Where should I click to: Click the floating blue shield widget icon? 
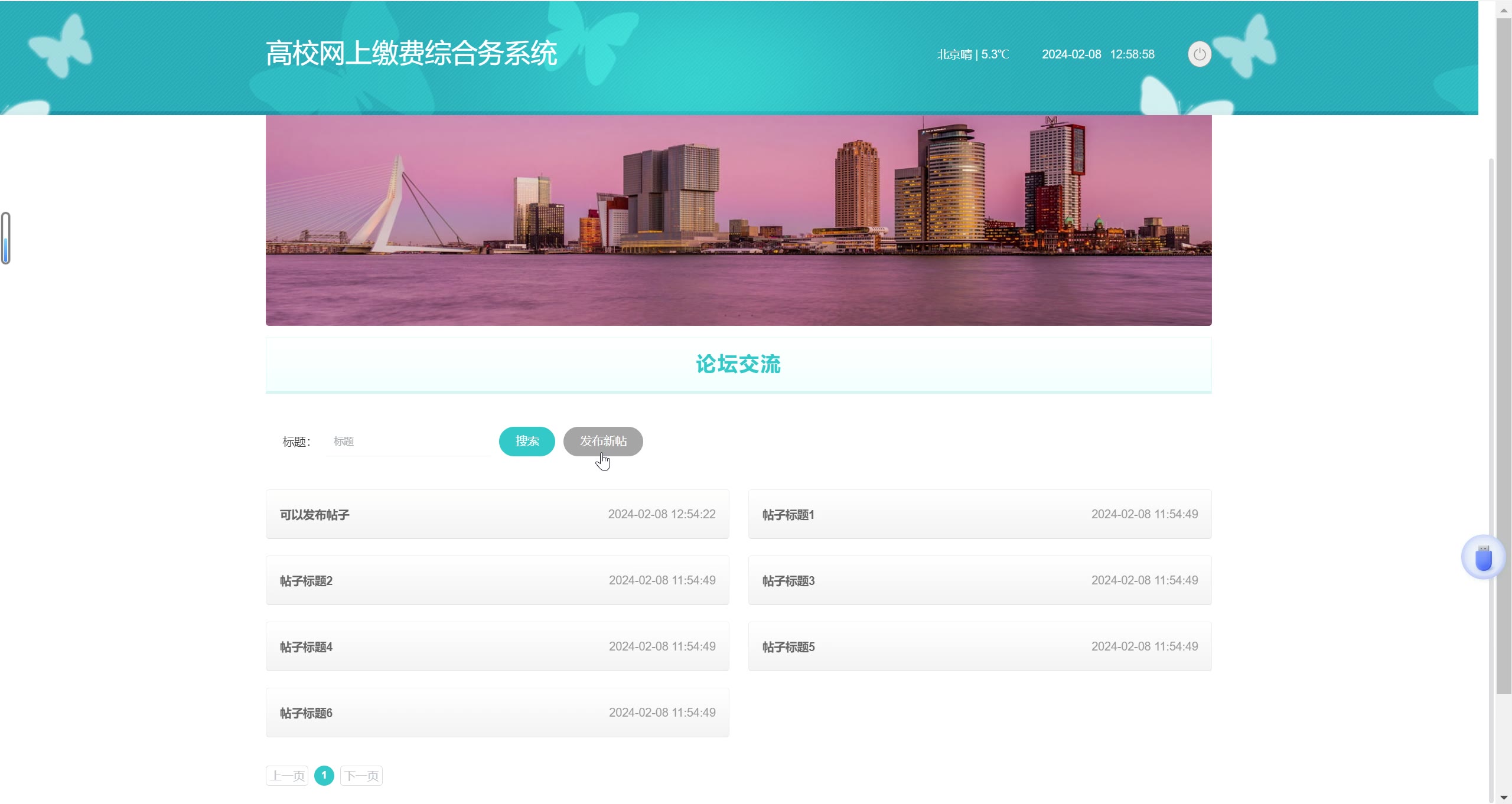(1483, 557)
